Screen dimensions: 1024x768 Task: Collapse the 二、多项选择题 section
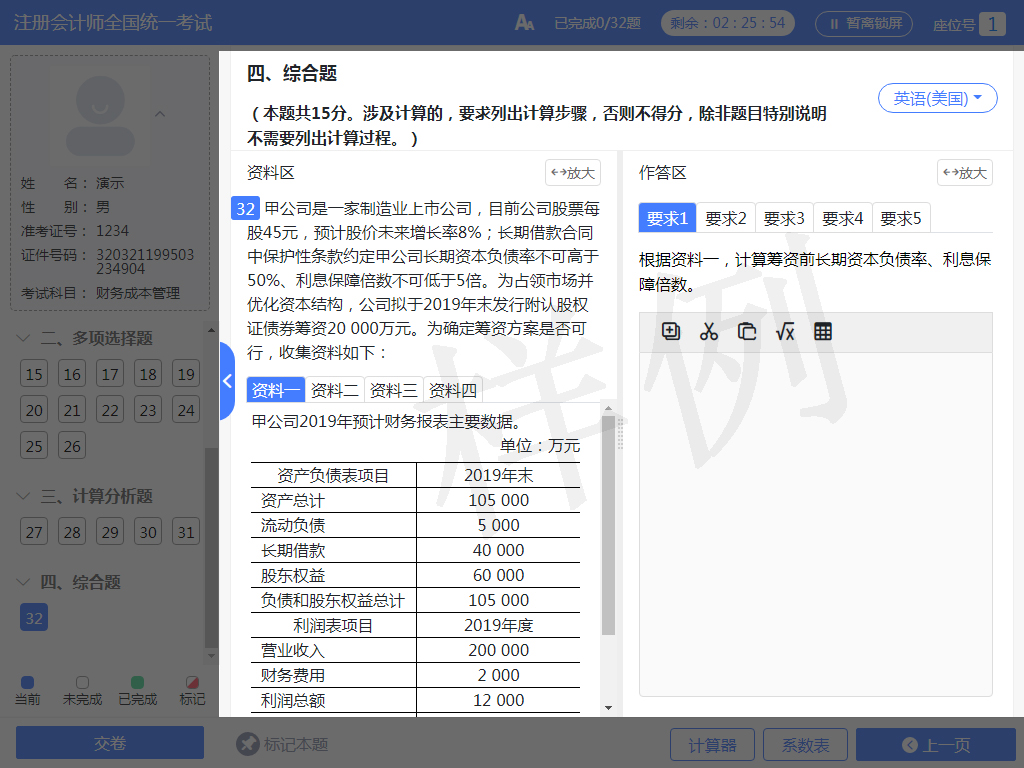pyautogui.click(x=25, y=339)
